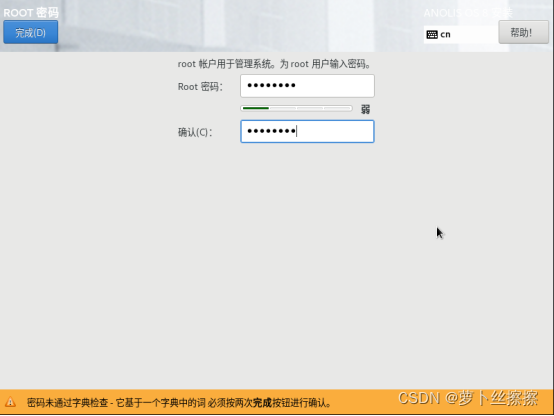
Task: Click the ANOLIS OS 8 安装 title
Action: click(468, 13)
